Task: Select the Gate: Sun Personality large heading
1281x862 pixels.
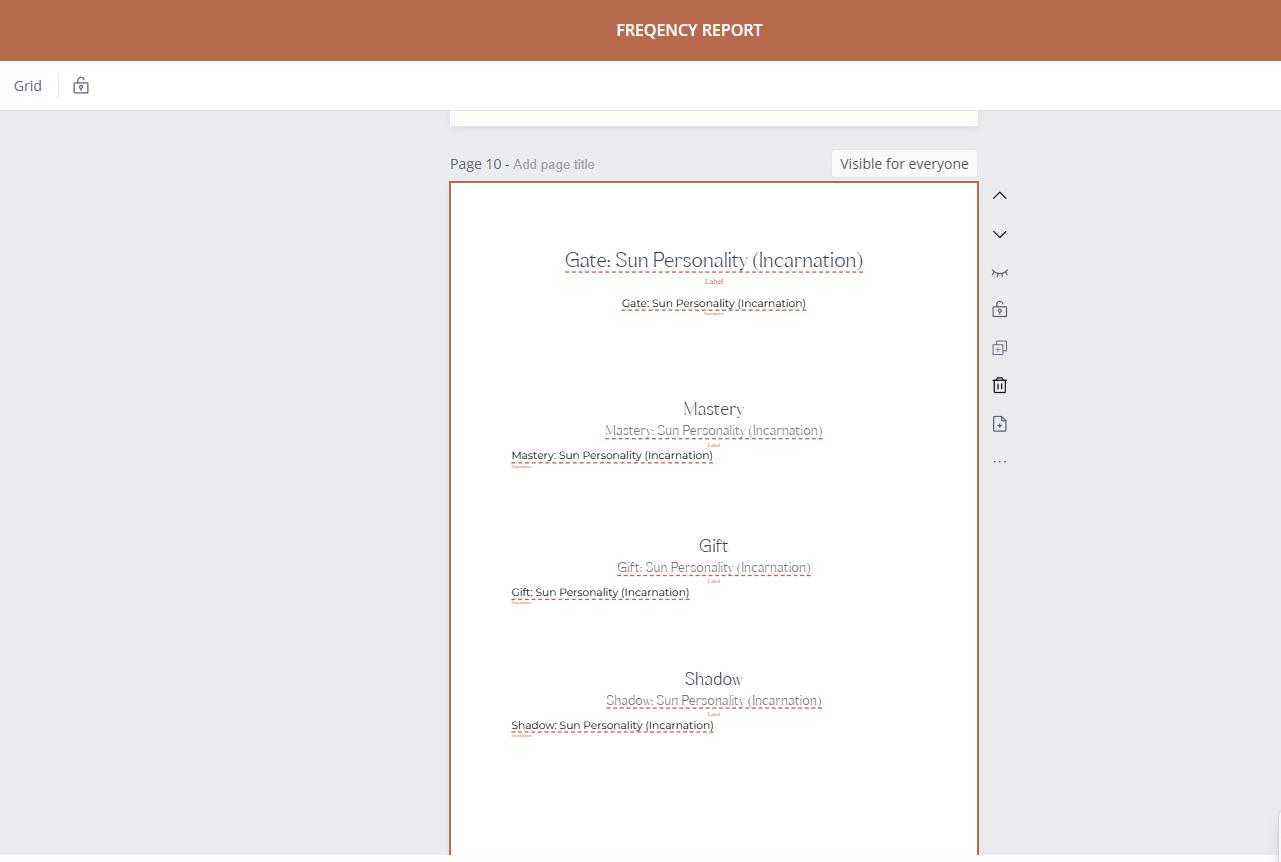Action: pyautogui.click(x=713, y=261)
